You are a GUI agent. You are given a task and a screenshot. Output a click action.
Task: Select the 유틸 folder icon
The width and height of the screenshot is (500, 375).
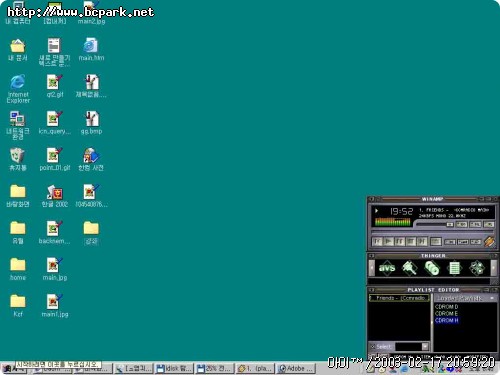click(18, 233)
